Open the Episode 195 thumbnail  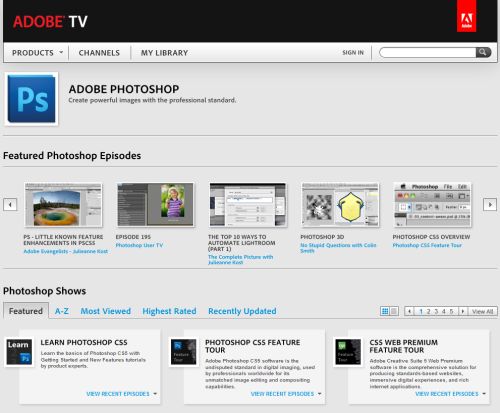click(x=155, y=205)
